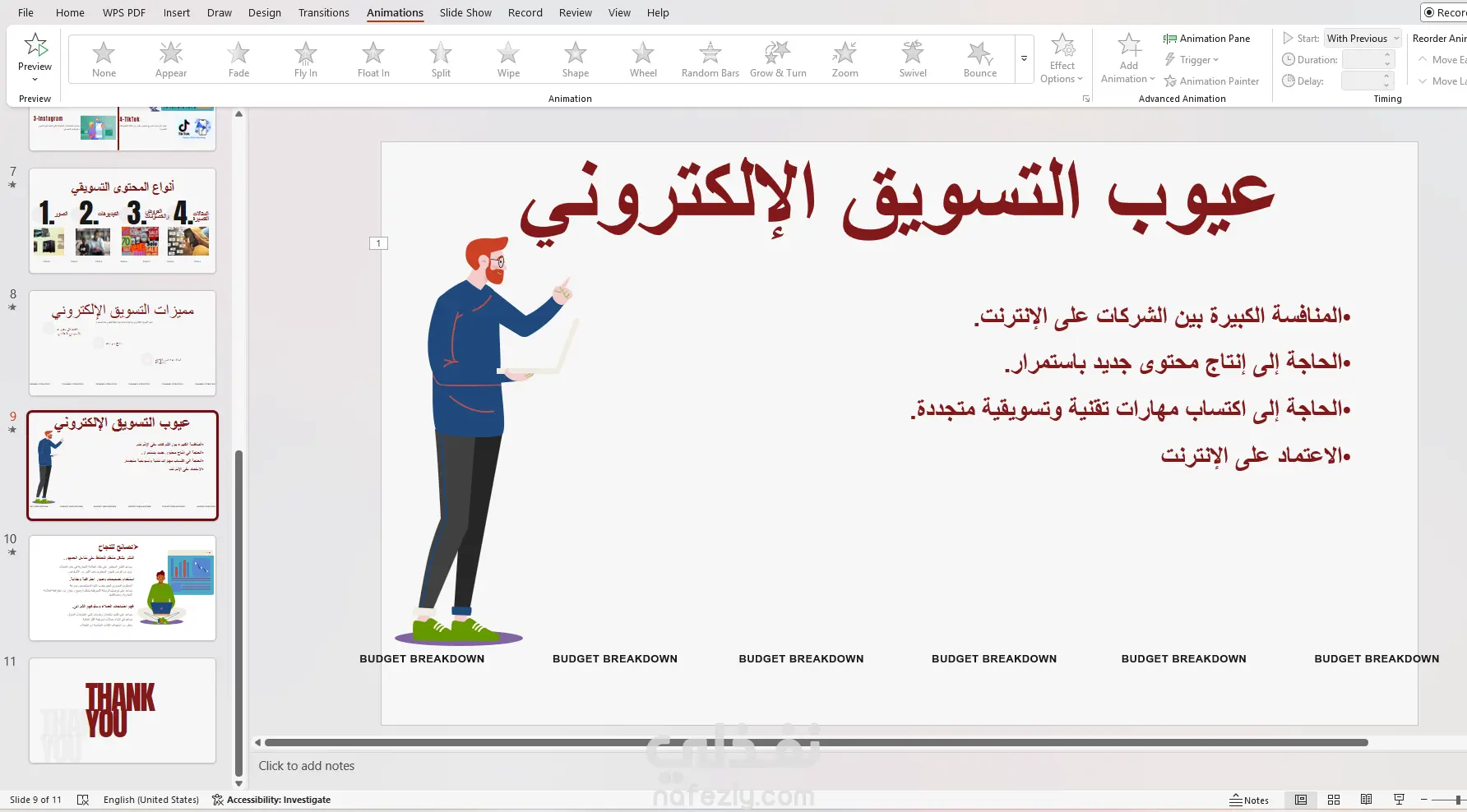Set animation to None

pos(104,59)
